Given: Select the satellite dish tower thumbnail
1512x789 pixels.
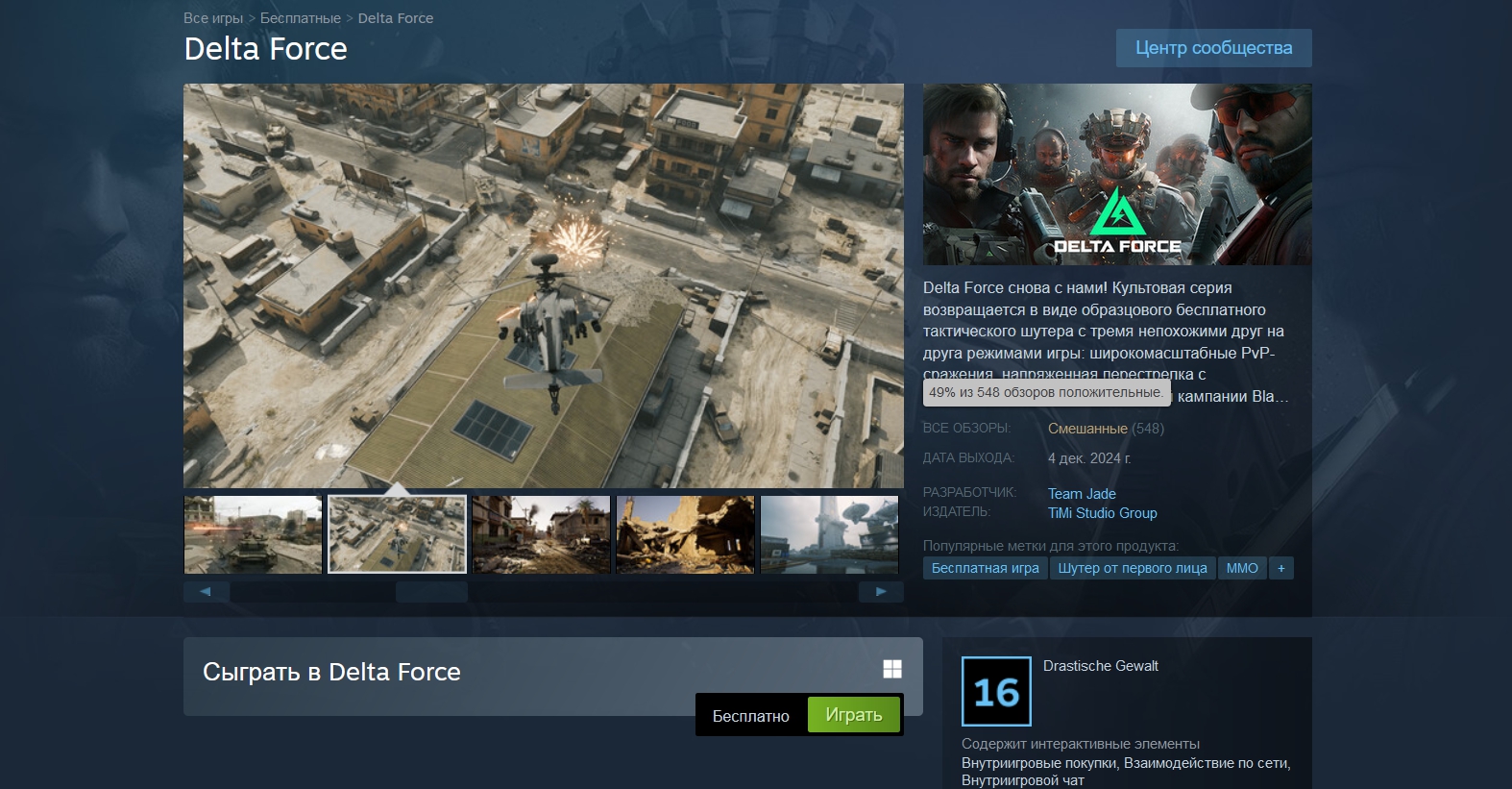Looking at the screenshot, I should tap(829, 534).
